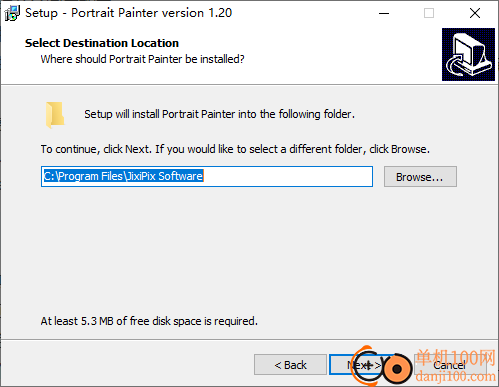
Task: Click the Select Destination Location heading
Action: pos(102,43)
